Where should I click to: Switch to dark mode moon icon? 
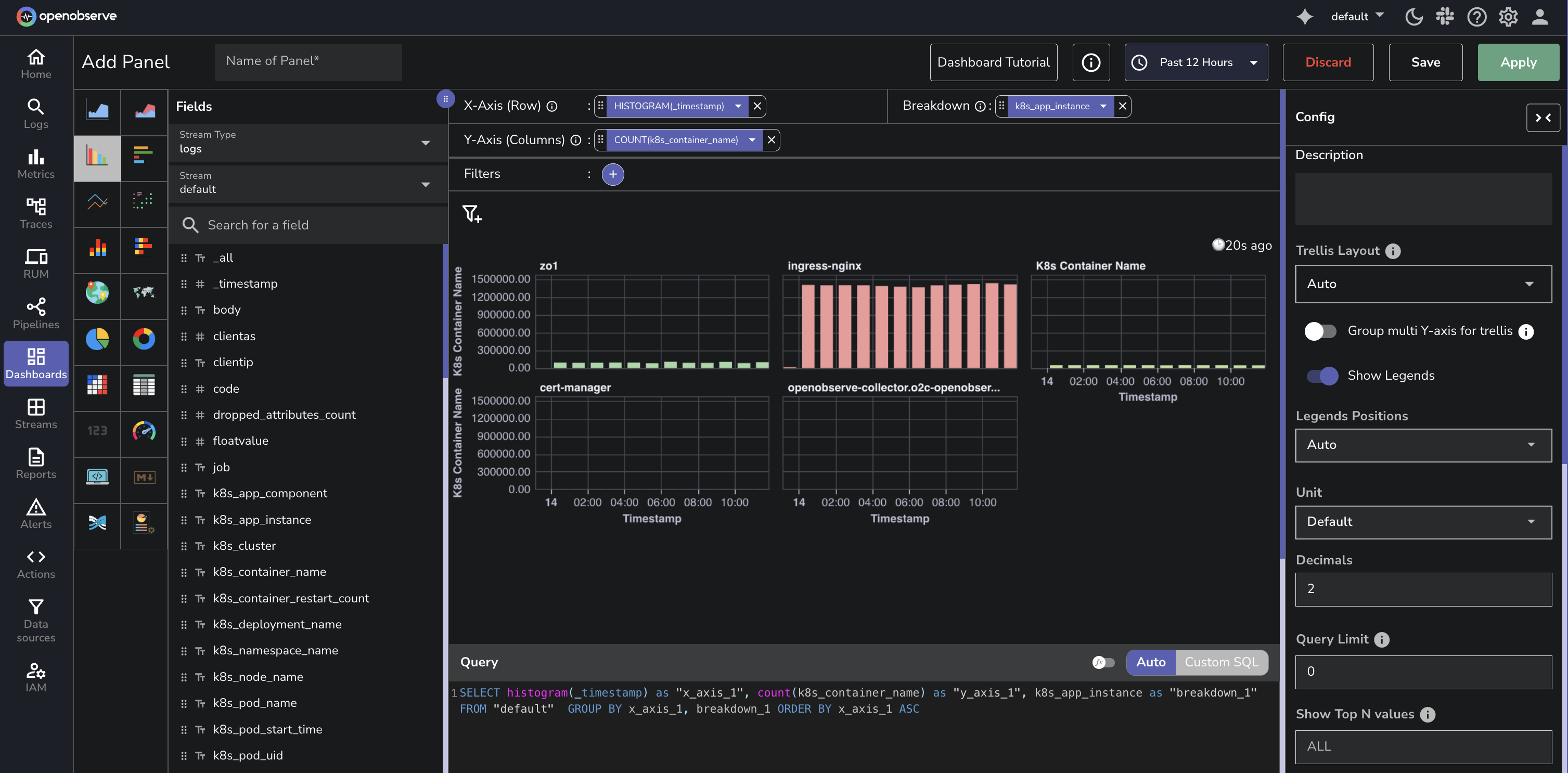(x=1413, y=17)
